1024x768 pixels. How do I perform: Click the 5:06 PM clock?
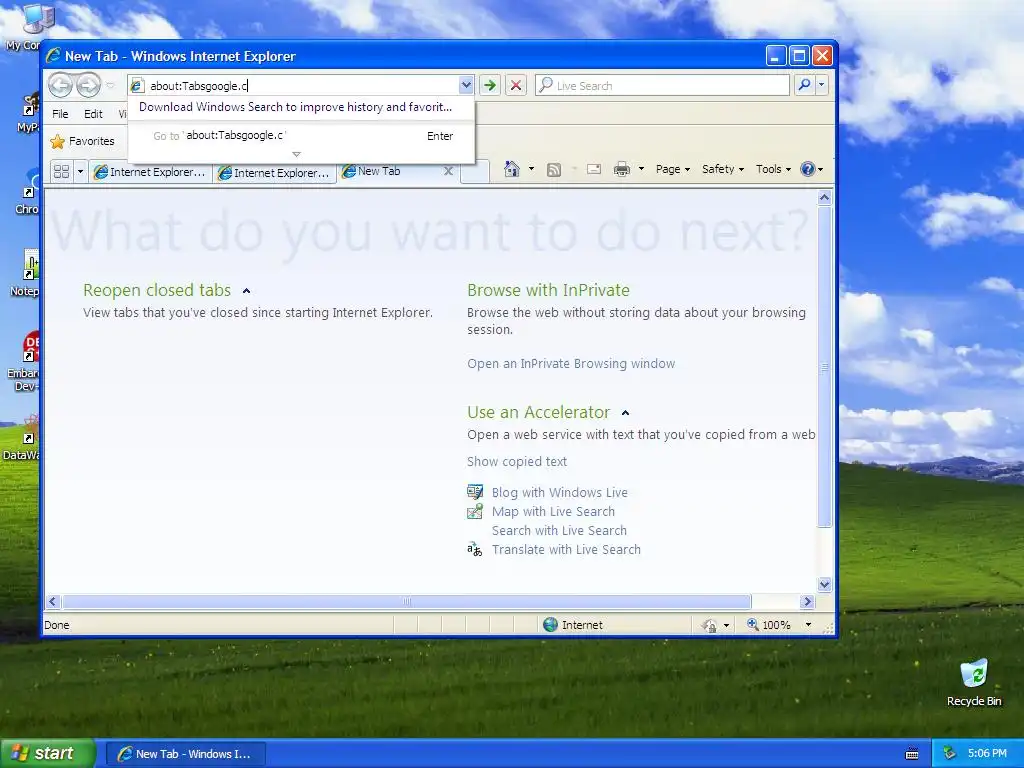click(987, 753)
